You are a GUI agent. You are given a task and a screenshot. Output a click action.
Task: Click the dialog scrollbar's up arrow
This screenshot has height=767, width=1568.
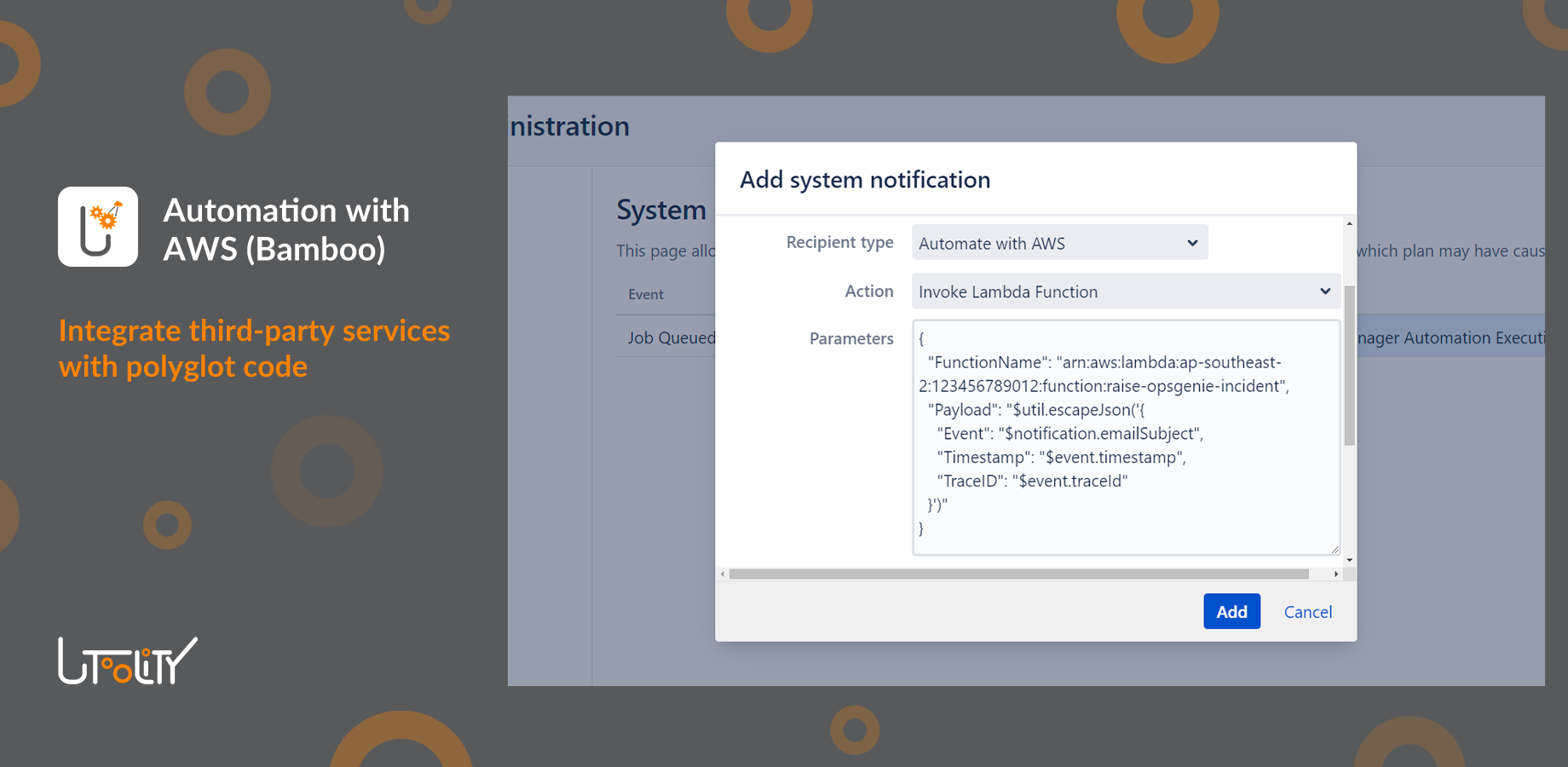click(x=1349, y=223)
